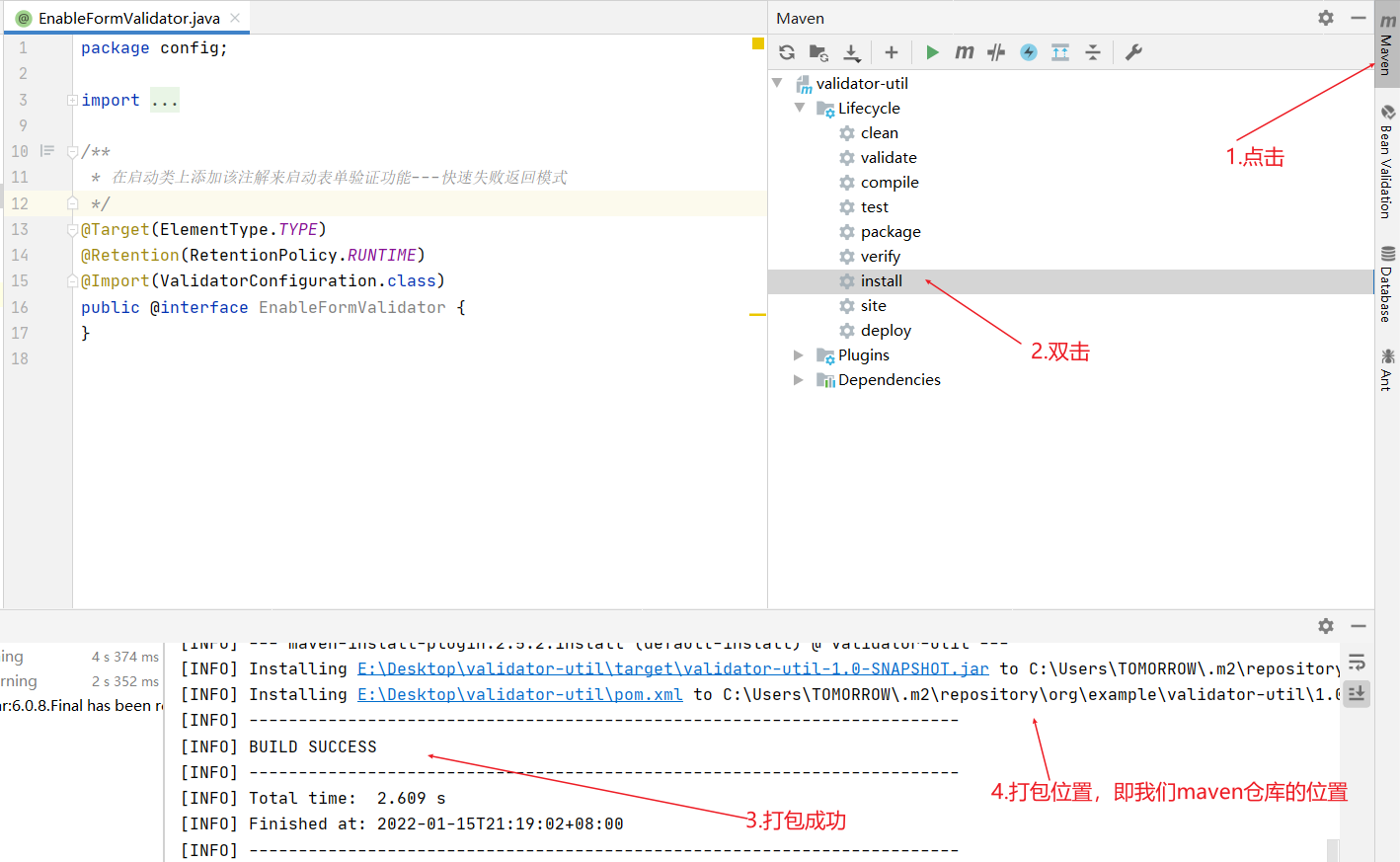Click the yellow inspection warning indicator
This screenshot has height=862, width=1400.
pos(758,43)
